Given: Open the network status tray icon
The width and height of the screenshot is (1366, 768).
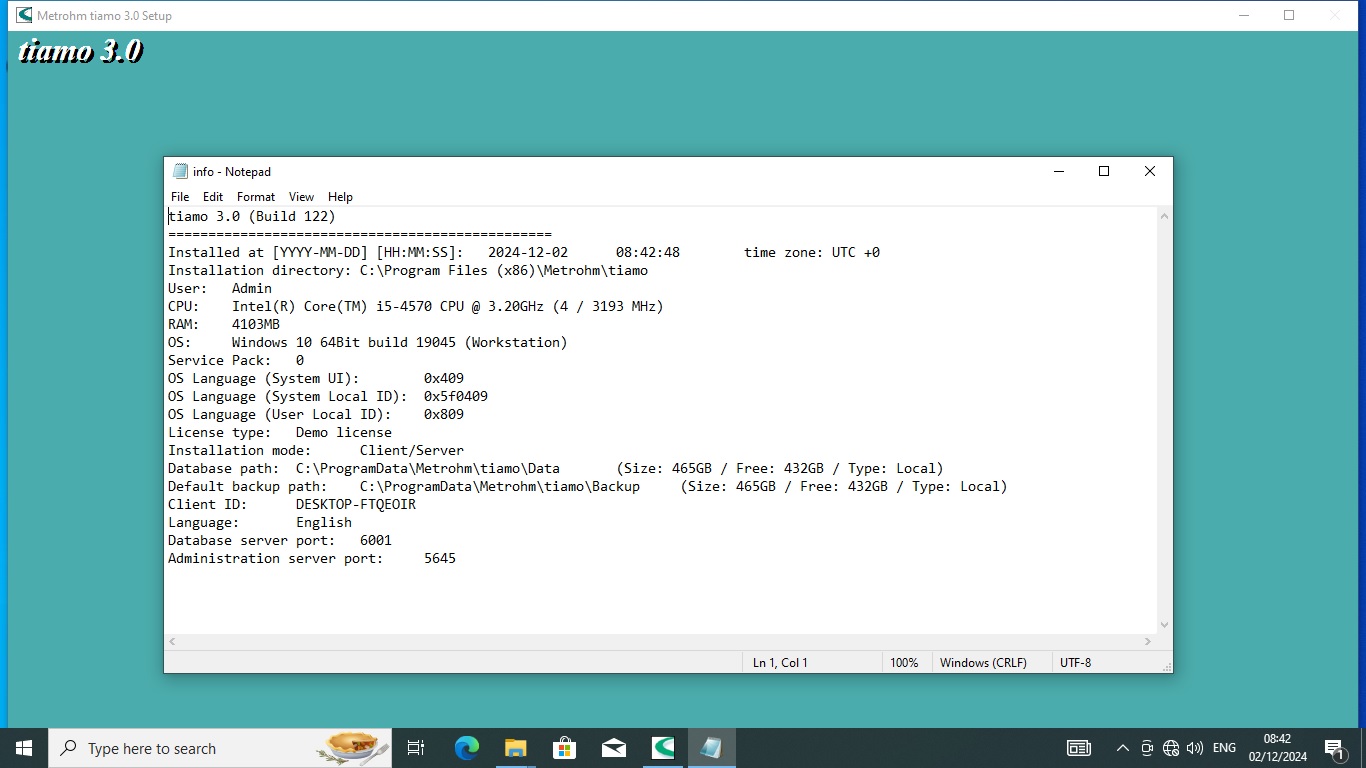Looking at the screenshot, I should pos(1171,748).
